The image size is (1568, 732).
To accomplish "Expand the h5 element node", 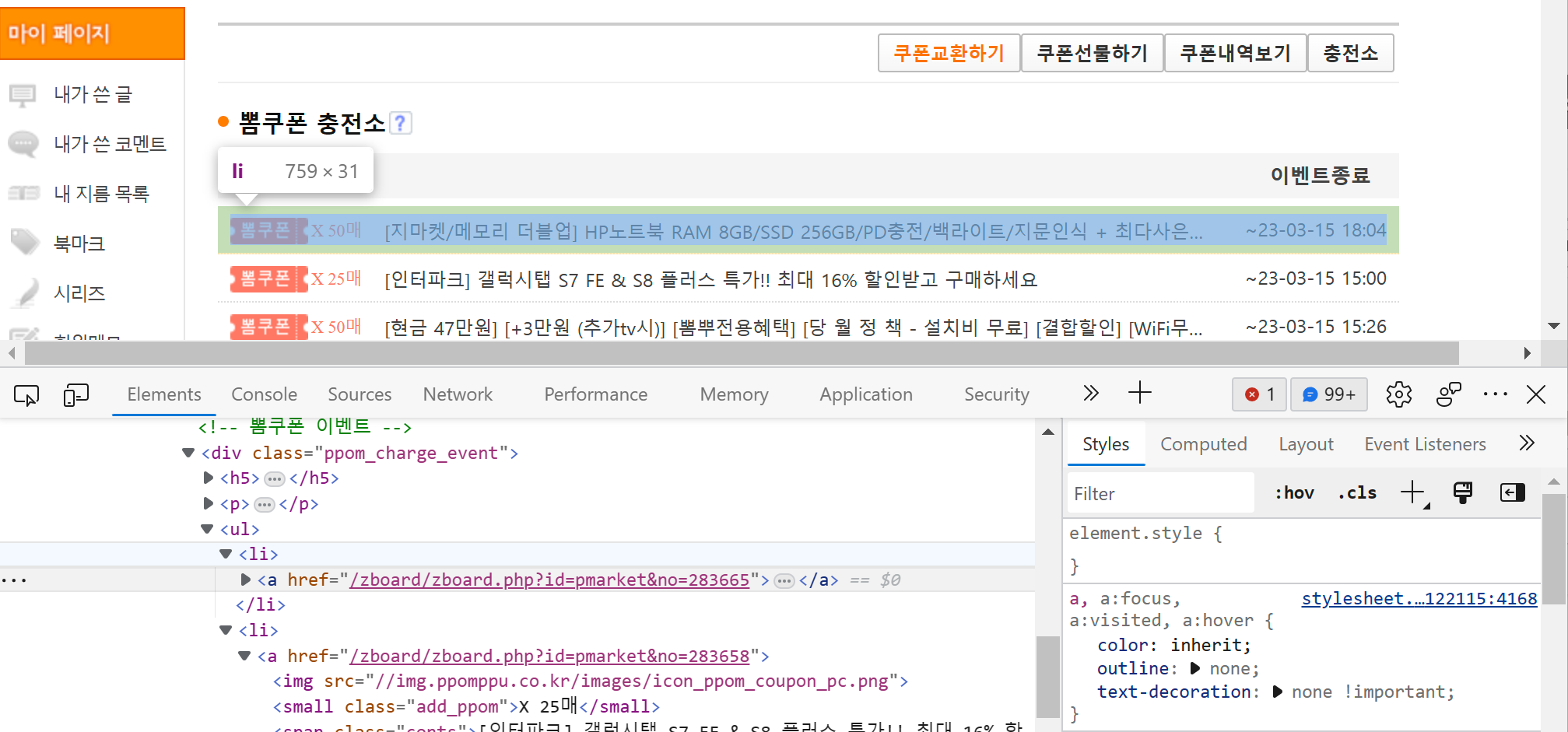I will point(208,478).
